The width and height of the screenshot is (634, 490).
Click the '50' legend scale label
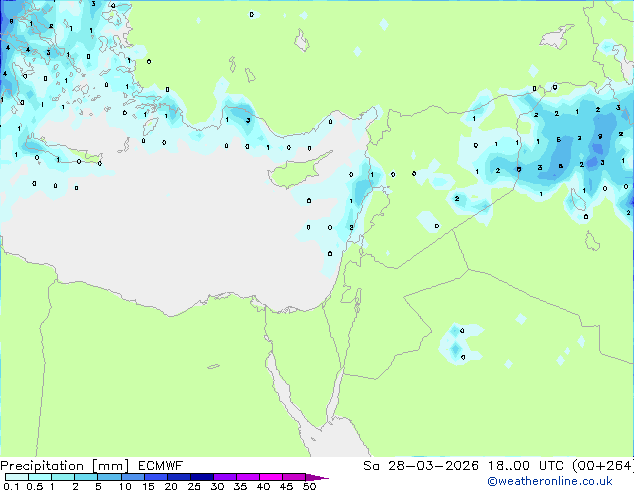click(310, 486)
